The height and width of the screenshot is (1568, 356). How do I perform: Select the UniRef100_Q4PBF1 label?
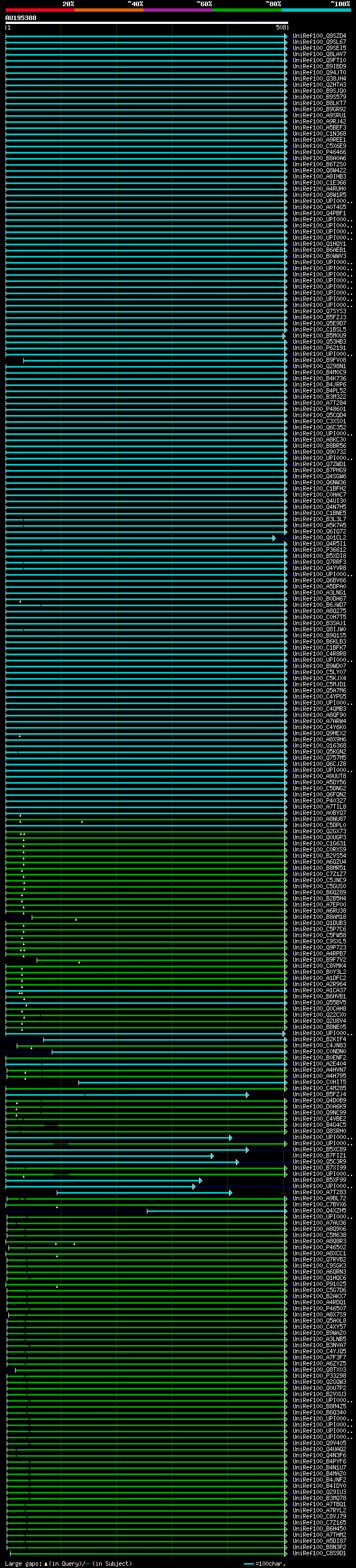point(319,214)
